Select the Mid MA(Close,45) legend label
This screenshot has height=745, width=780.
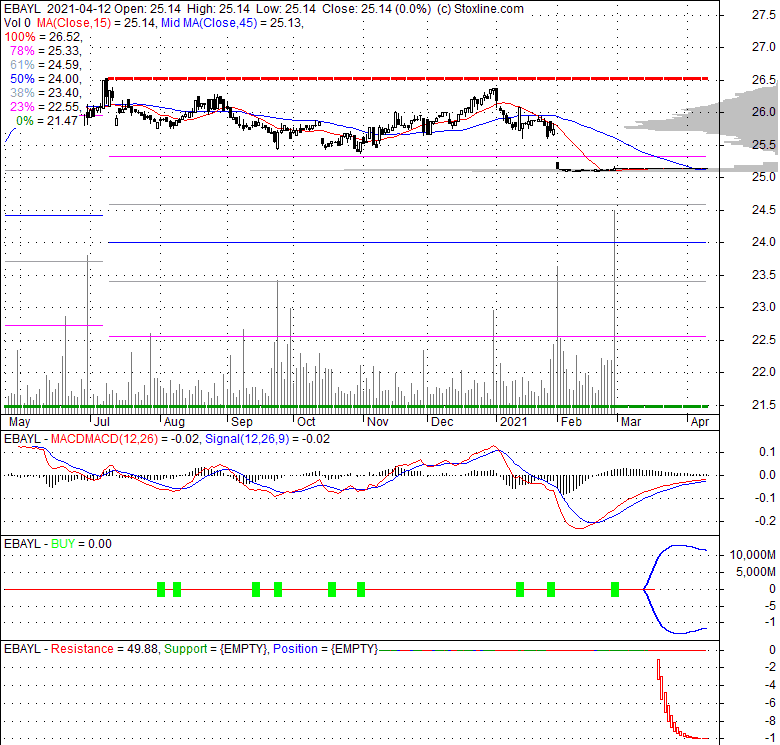click(x=209, y=23)
